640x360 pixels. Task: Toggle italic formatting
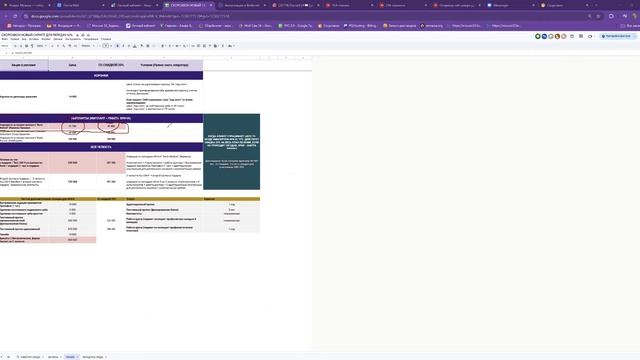pos(123,46)
